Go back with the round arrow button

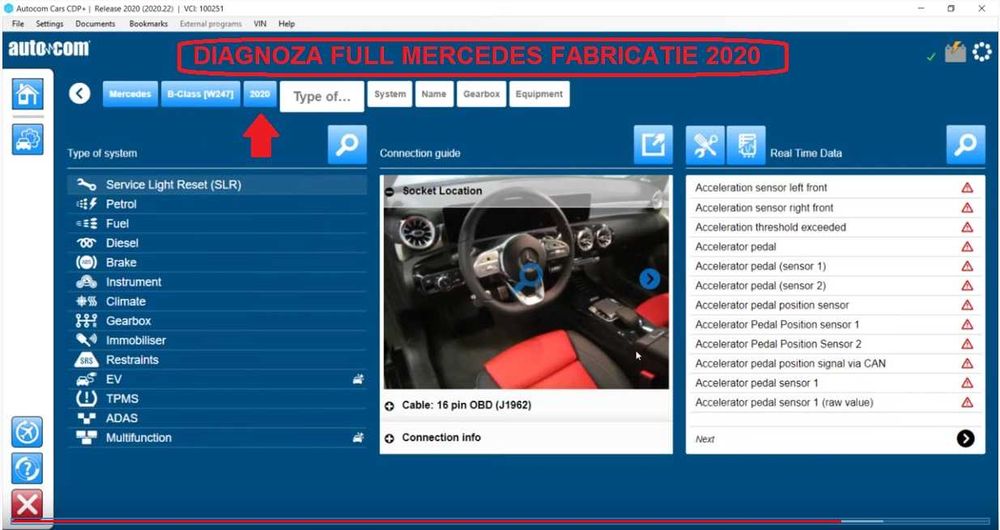click(x=80, y=94)
